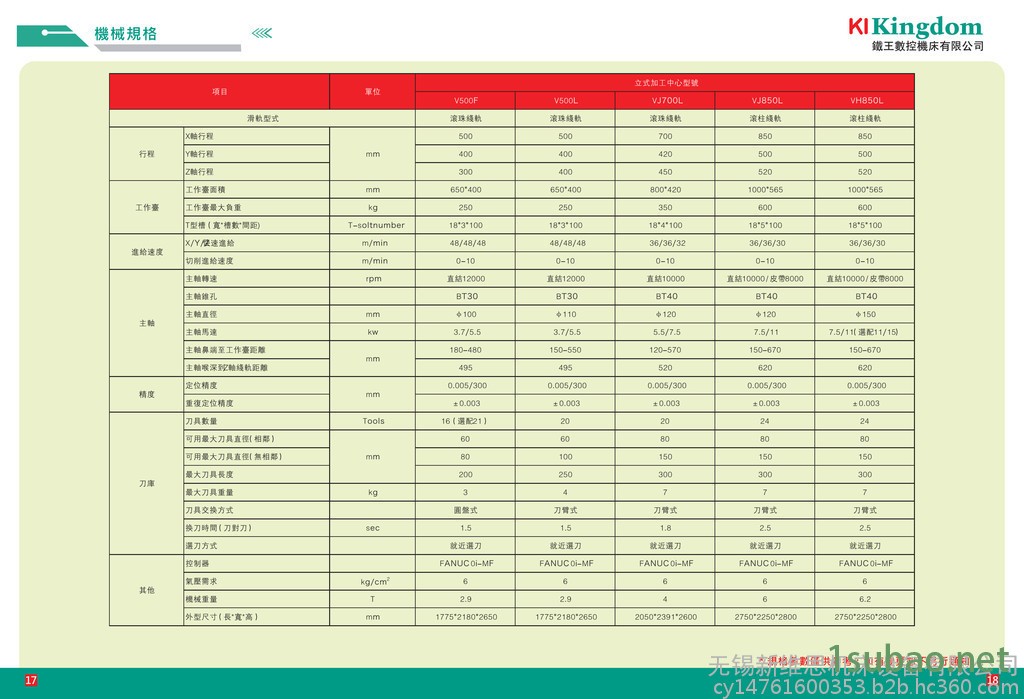Select the V500L model column header
The image size is (1024, 699).
point(566,101)
